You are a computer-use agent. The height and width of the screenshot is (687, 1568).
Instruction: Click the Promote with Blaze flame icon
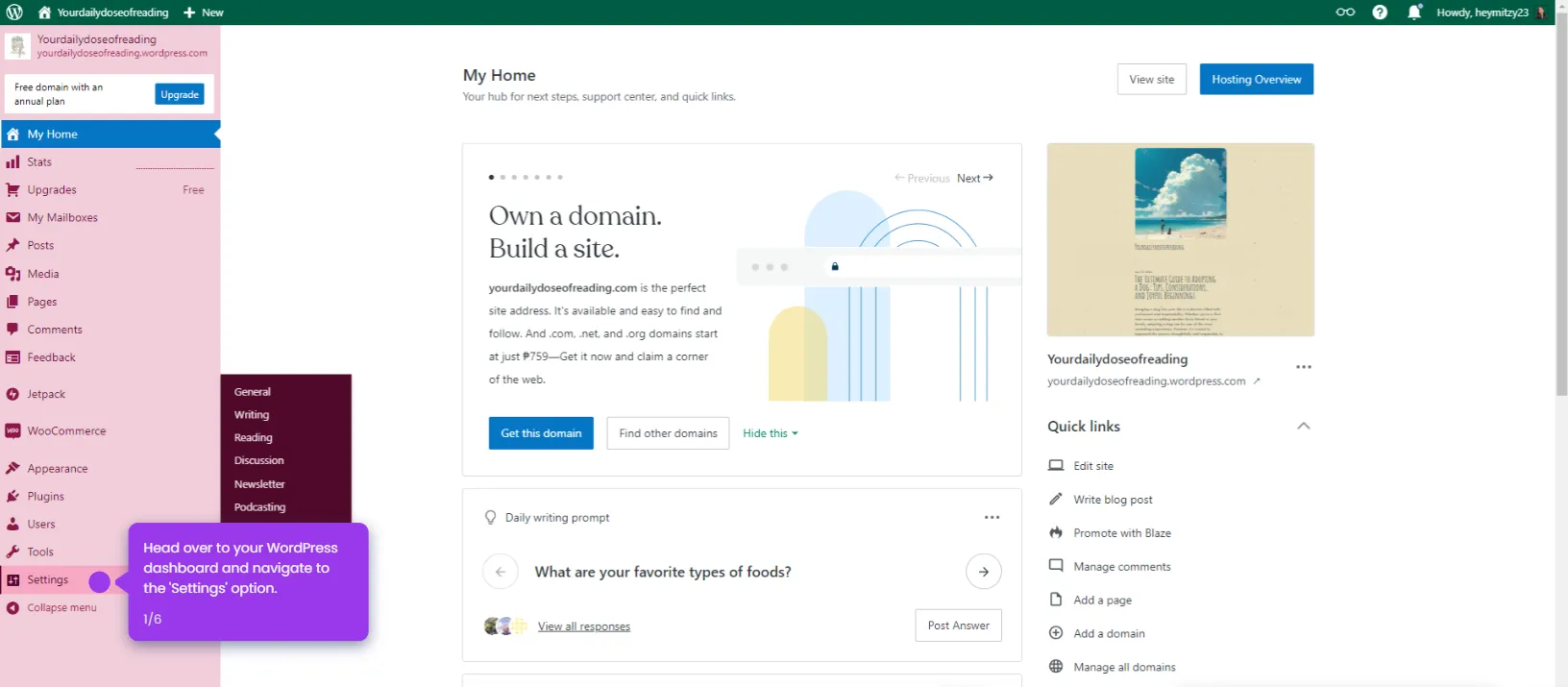[1056, 533]
